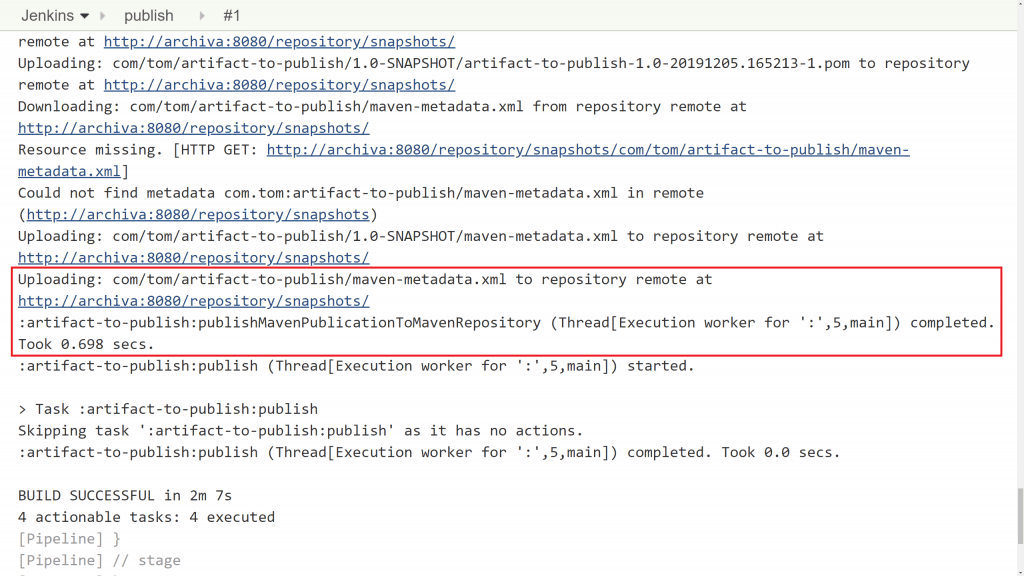Go to Jenkins home via breadcrumb
This screenshot has height=576, width=1024.
coord(49,16)
